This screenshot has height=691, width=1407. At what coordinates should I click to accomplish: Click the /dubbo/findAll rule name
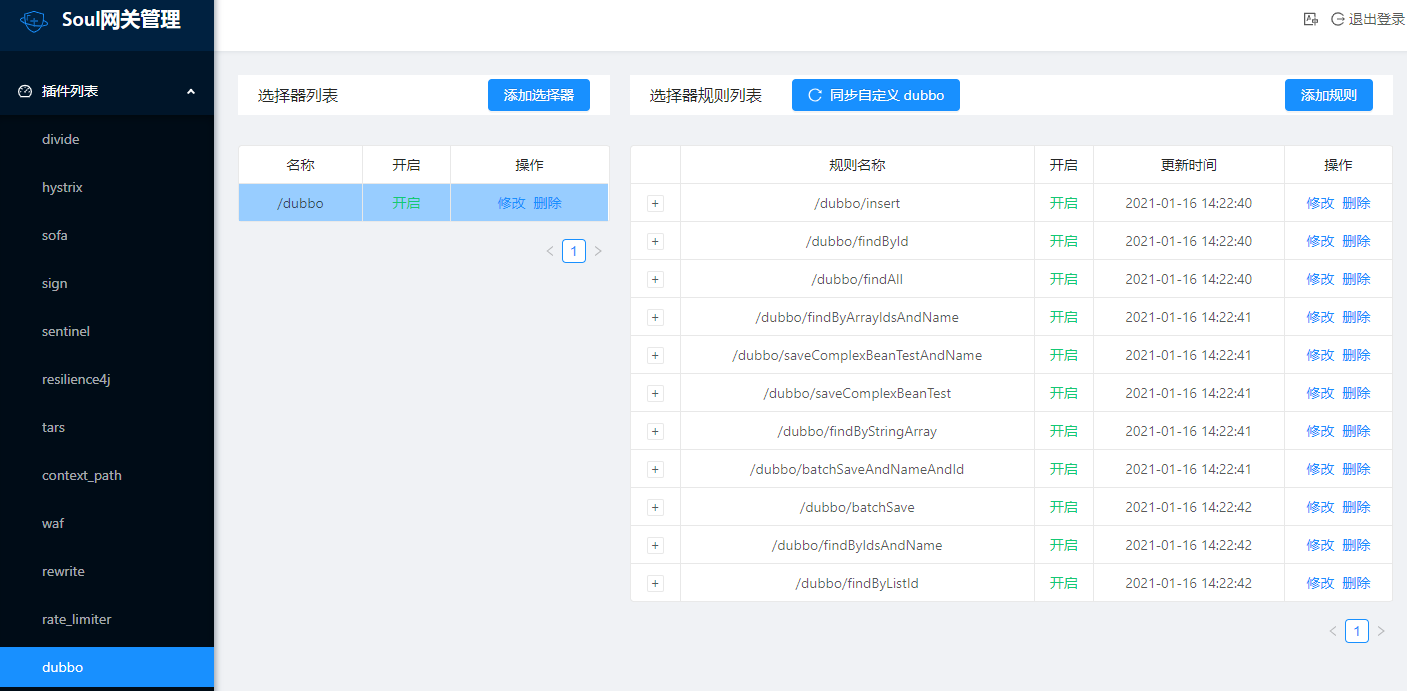tap(857, 279)
